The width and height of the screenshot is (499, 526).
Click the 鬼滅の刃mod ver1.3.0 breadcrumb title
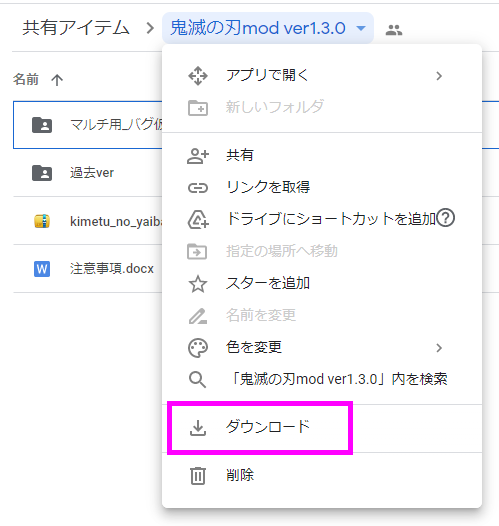(258, 28)
